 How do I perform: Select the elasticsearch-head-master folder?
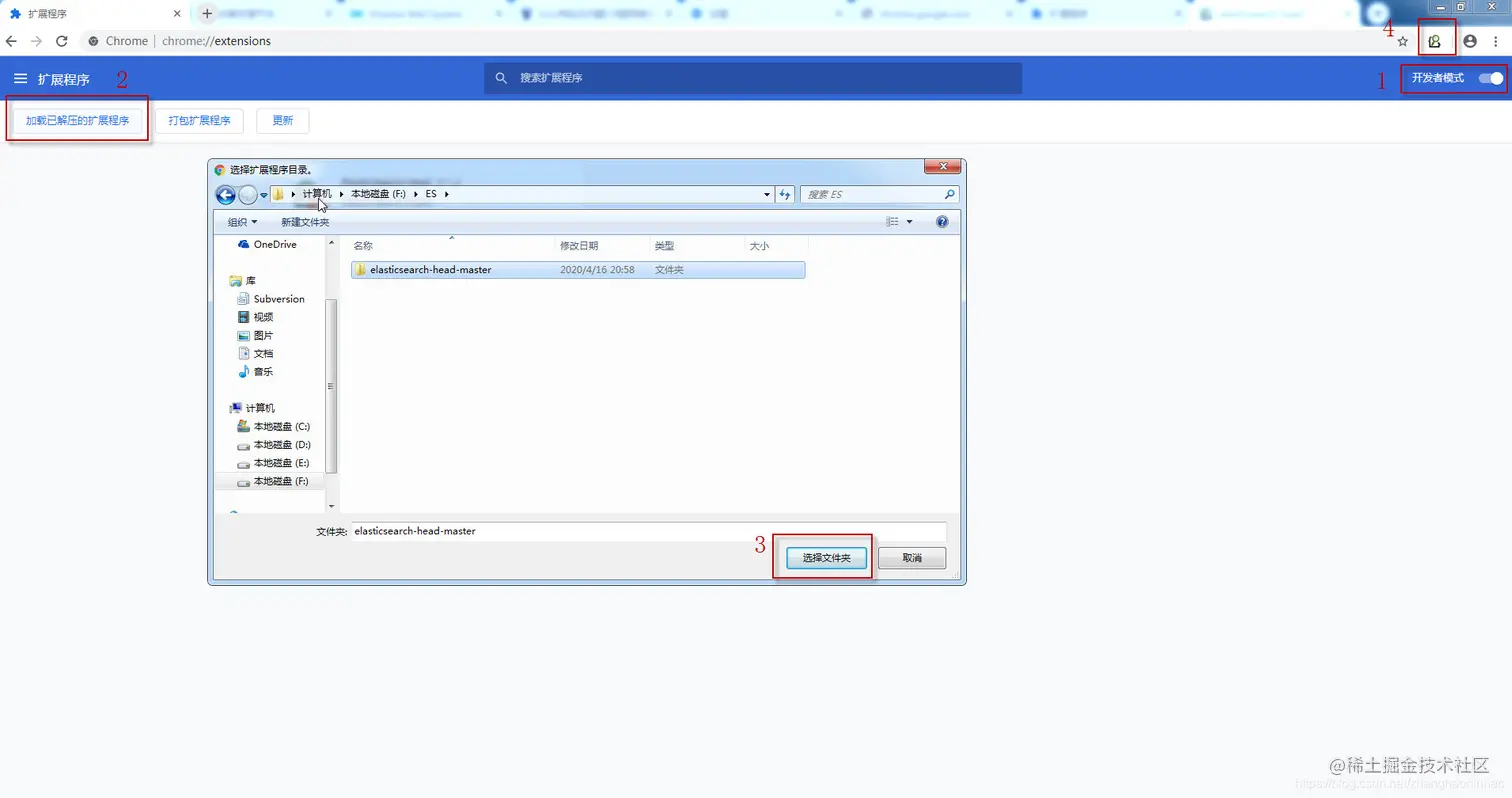pos(578,269)
